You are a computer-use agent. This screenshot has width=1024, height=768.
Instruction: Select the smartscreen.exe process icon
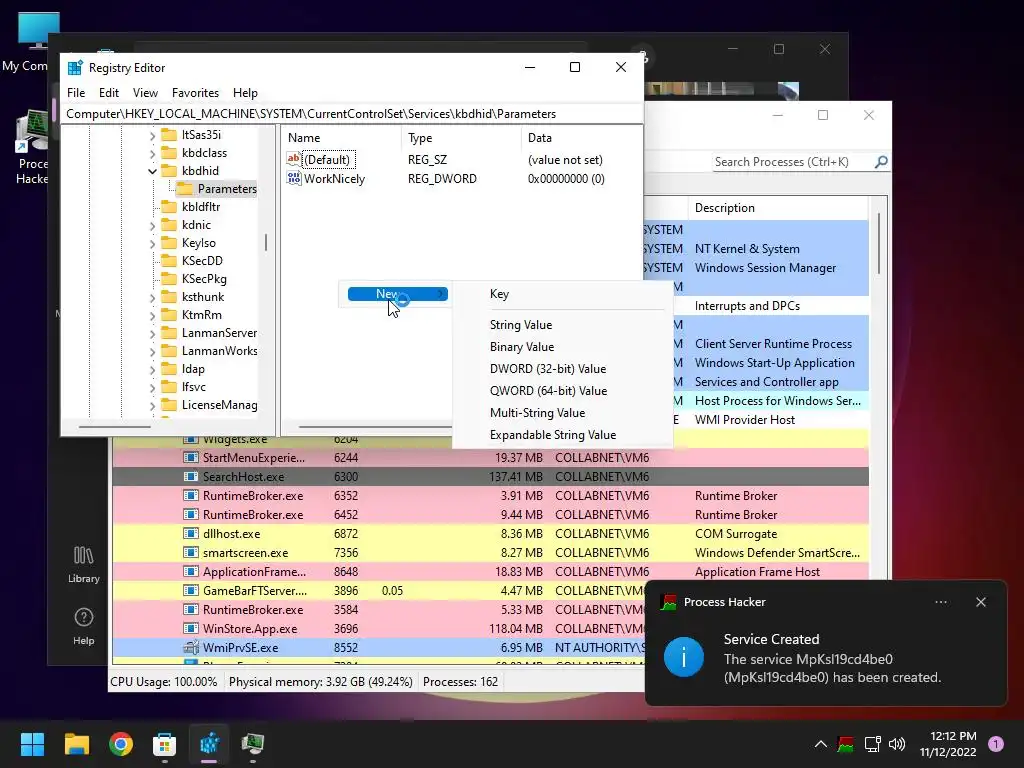click(x=191, y=552)
